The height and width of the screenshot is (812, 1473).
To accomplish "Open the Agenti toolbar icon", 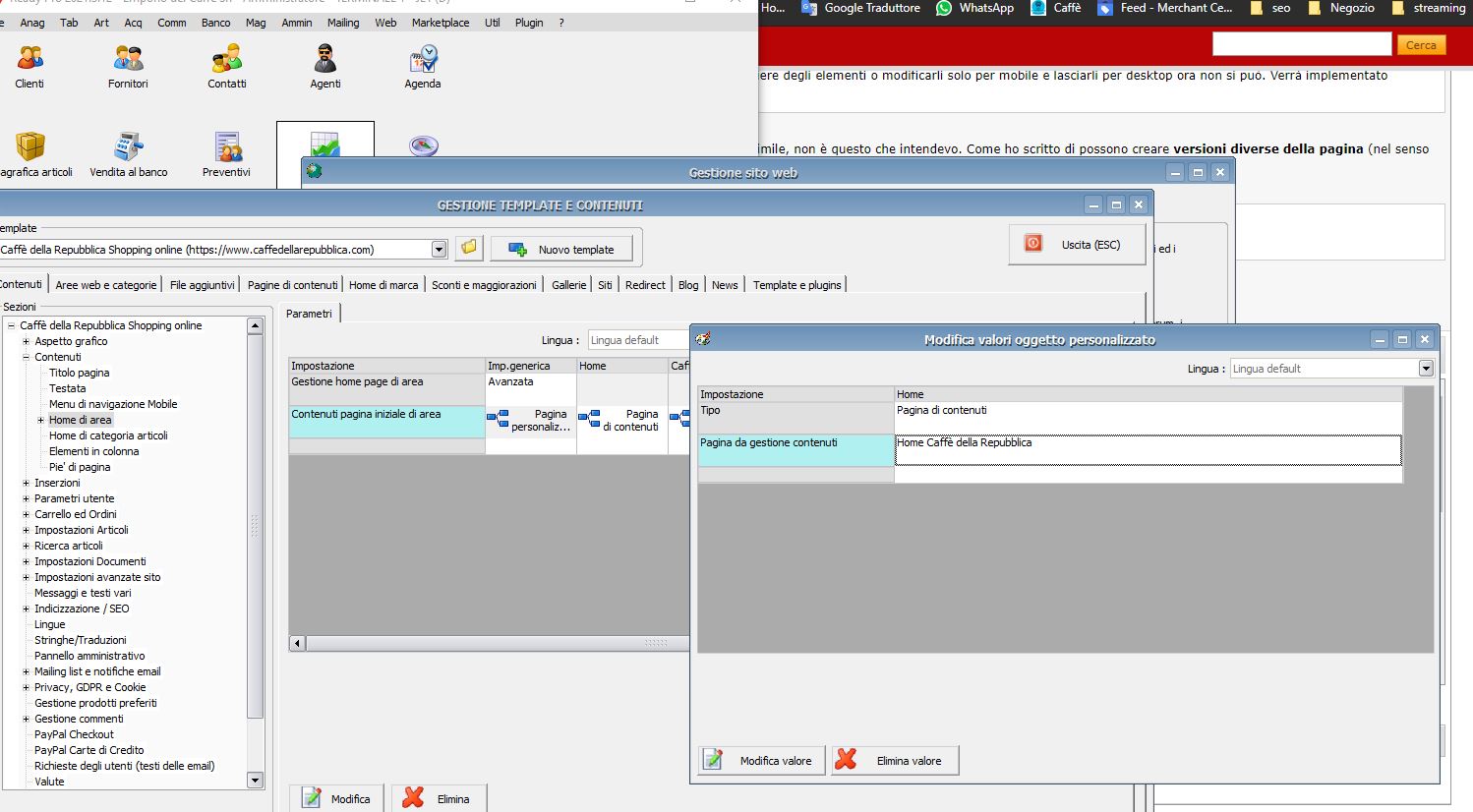I will pyautogui.click(x=325, y=67).
